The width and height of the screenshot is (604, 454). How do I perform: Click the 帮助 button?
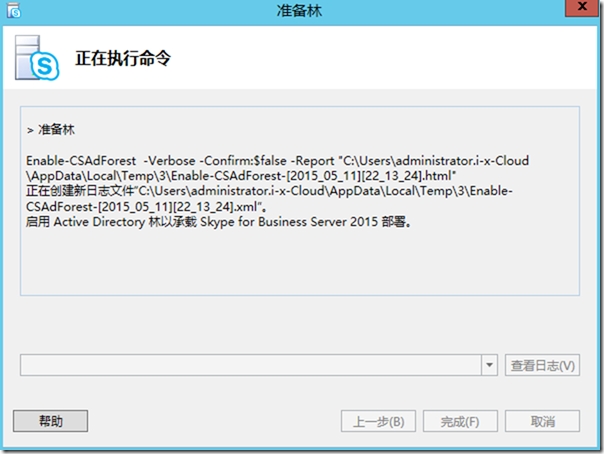coord(50,421)
